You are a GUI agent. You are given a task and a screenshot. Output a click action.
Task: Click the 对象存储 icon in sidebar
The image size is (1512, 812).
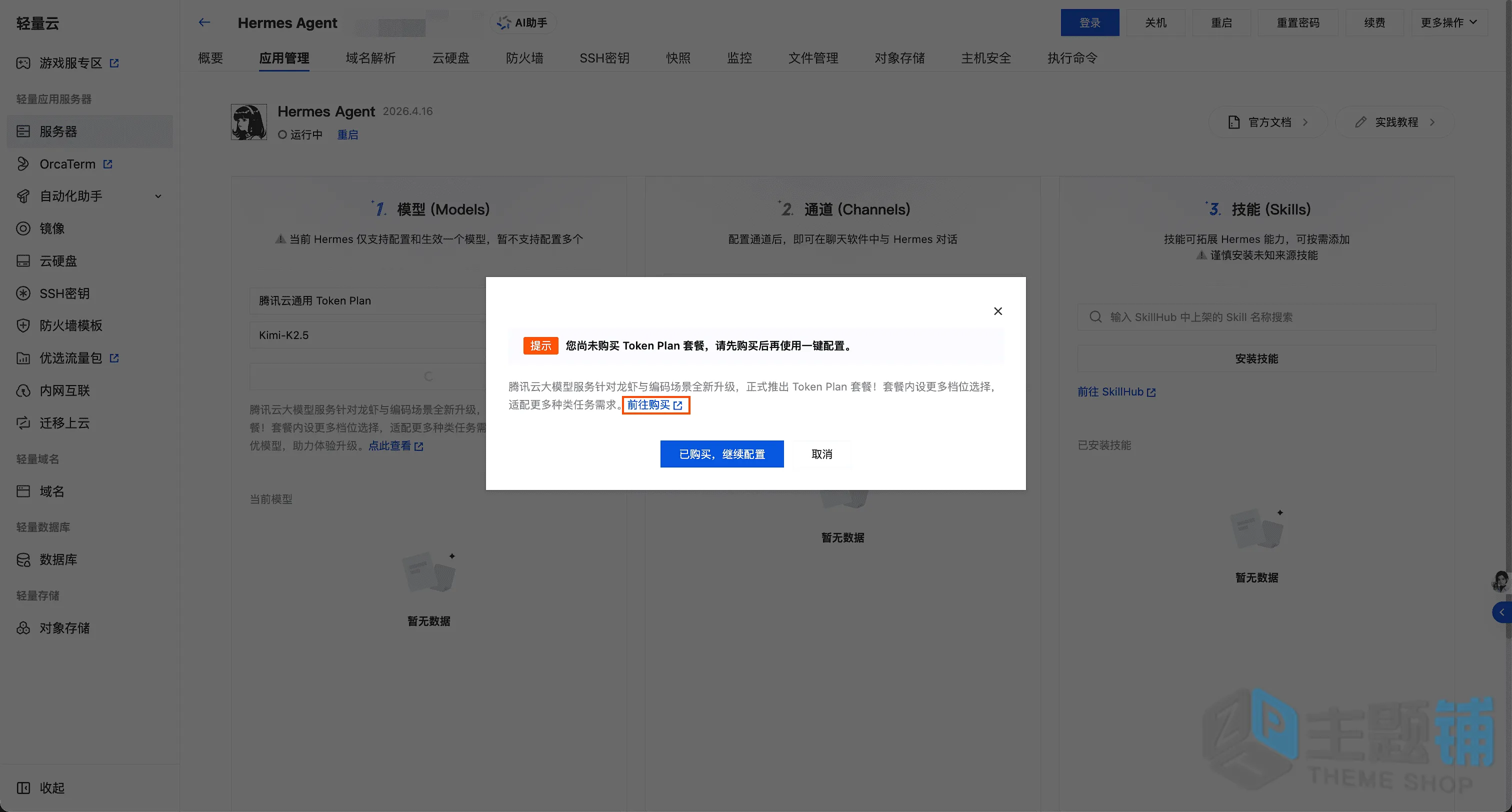pyautogui.click(x=23, y=627)
